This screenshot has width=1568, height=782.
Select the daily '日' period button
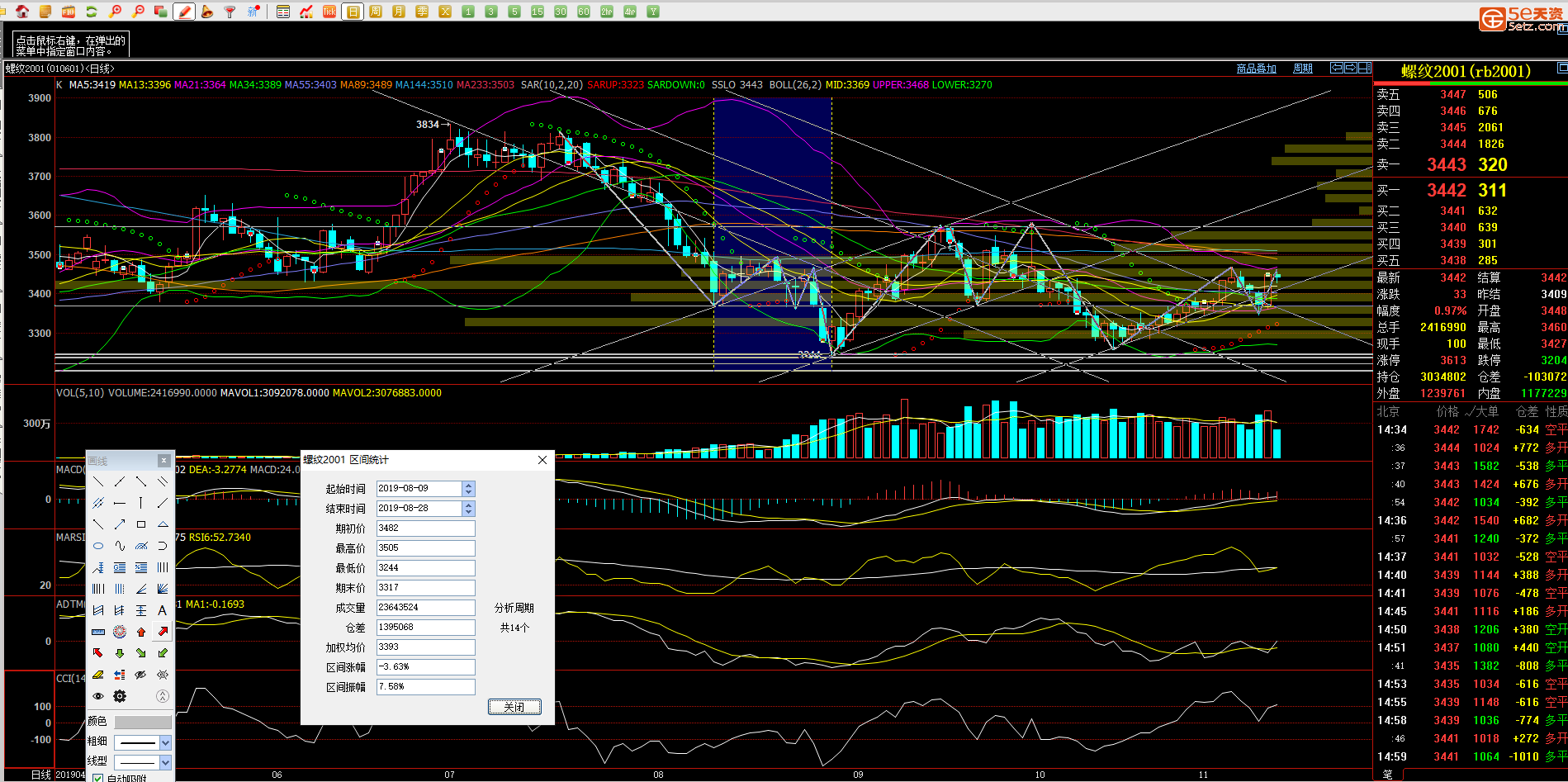click(x=353, y=12)
